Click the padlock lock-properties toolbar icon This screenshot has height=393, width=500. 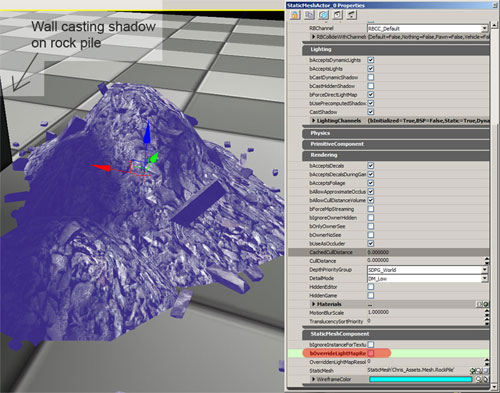(x=295, y=15)
